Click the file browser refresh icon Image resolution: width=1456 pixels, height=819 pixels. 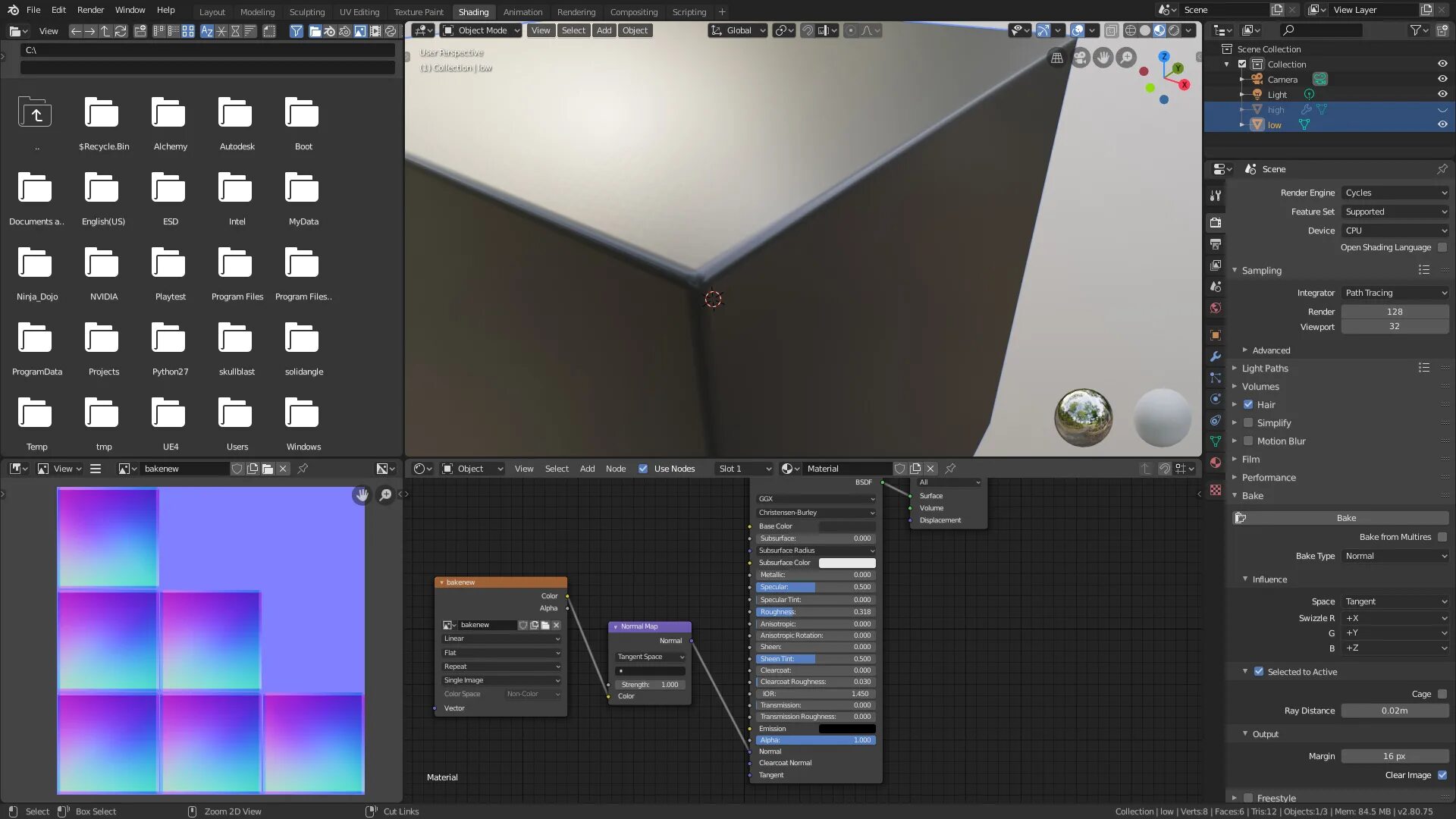pos(121,31)
